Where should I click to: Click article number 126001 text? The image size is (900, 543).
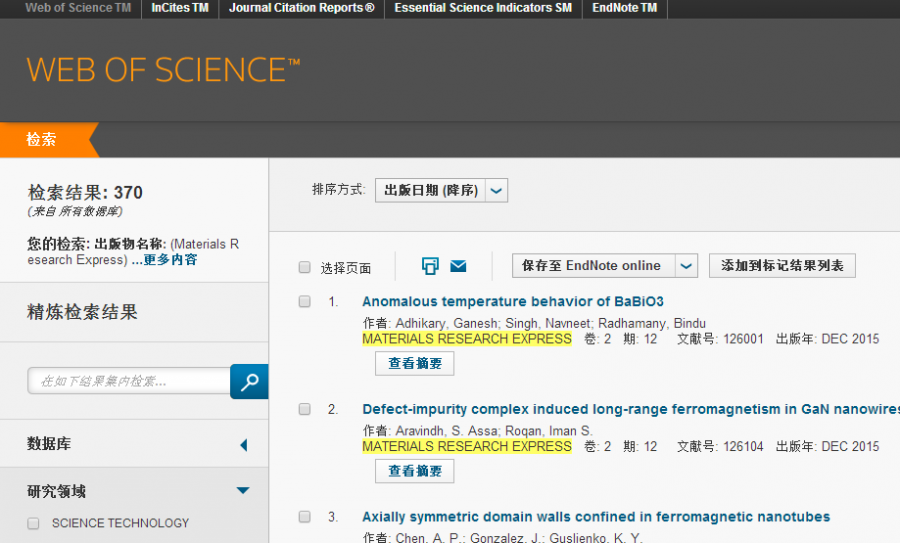click(x=743, y=339)
